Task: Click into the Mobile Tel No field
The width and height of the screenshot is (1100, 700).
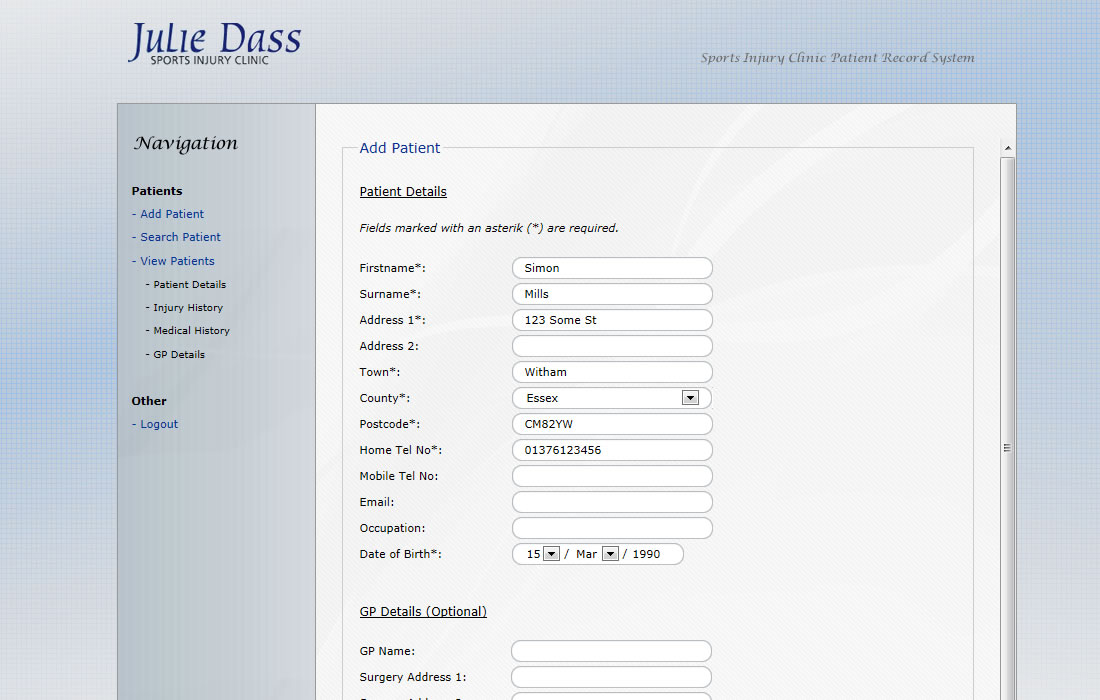Action: coord(612,476)
